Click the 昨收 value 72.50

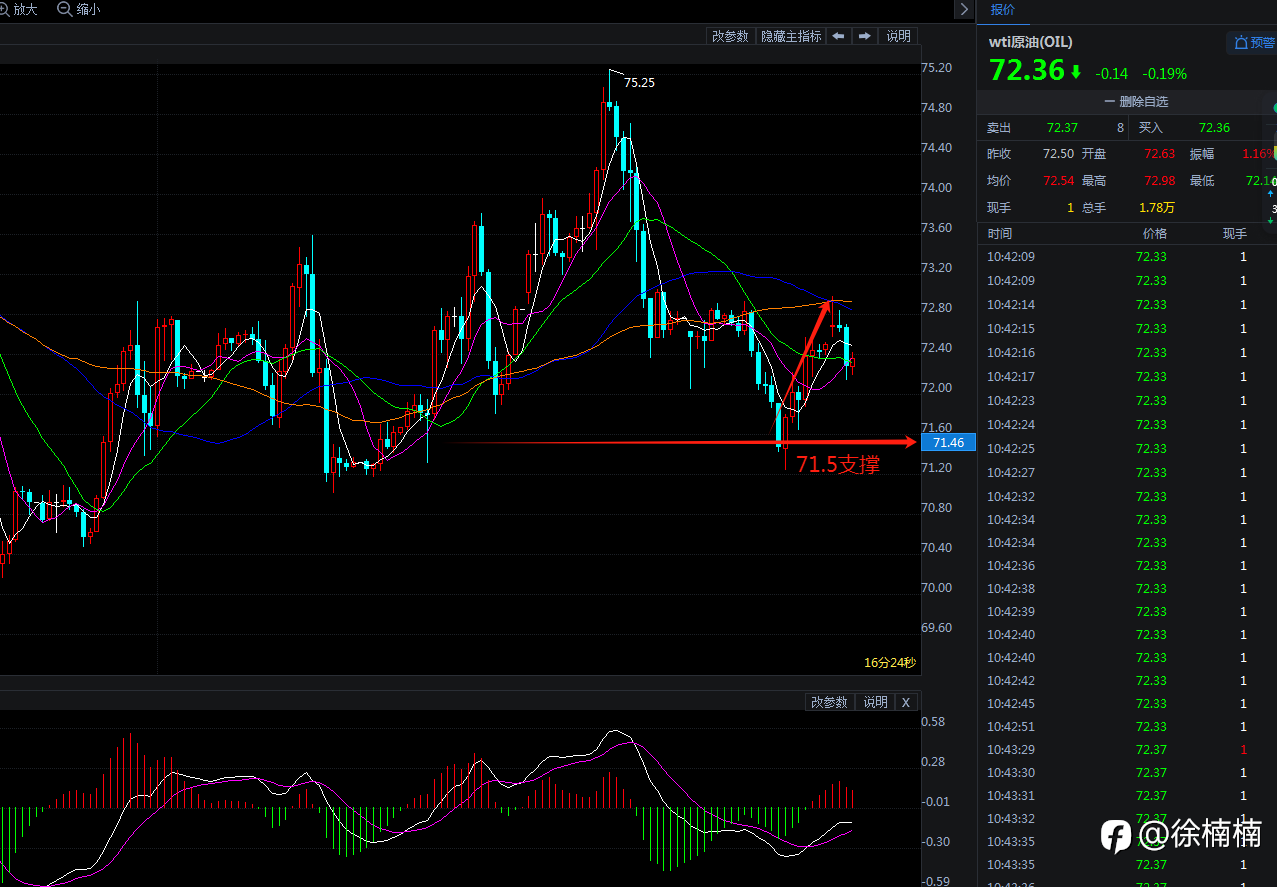1058,154
